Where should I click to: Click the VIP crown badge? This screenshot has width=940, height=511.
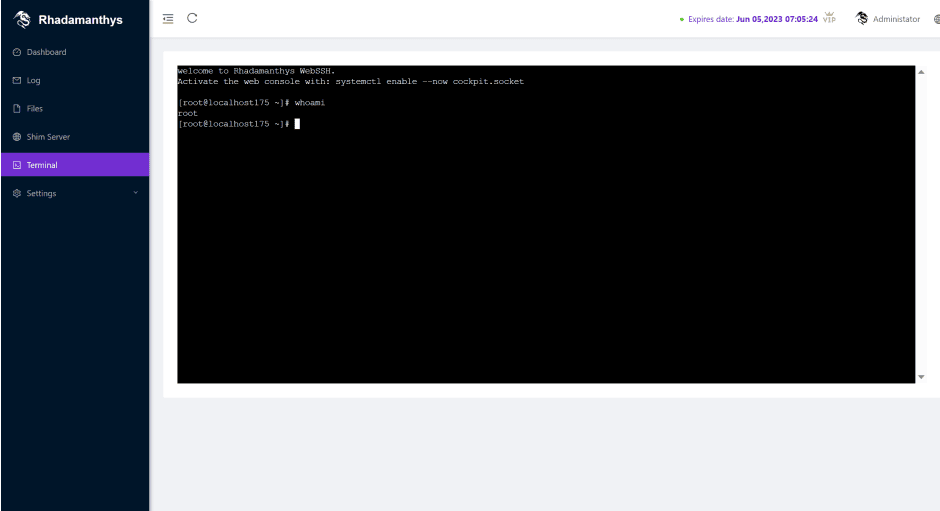829,18
